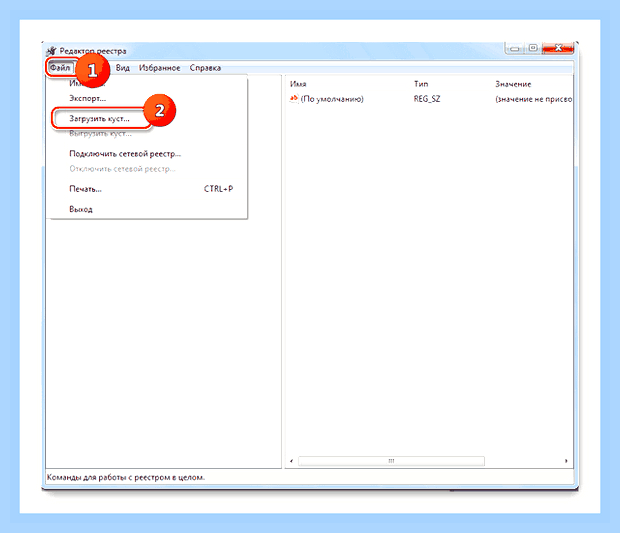This screenshot has height=533, width=620.
Task: Click the REG_SZ type cell
Action: tap(427, 99)
